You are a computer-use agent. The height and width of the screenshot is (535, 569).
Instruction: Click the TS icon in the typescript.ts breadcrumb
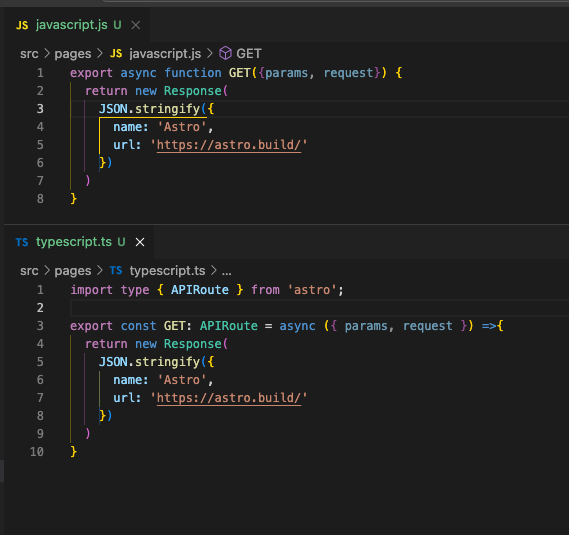coord(116,270)
